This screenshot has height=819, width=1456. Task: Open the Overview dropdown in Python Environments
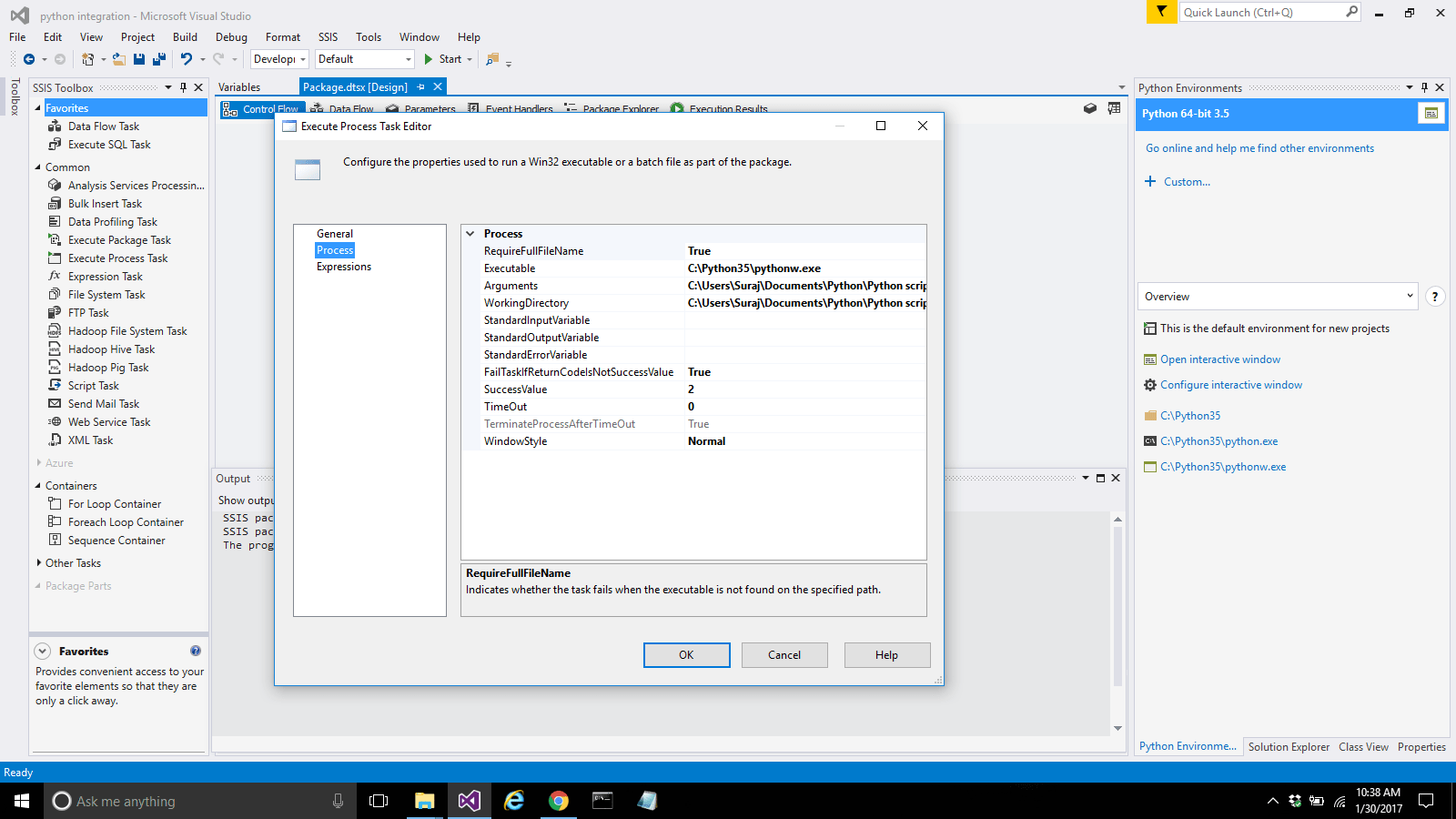pos(1410,296)
